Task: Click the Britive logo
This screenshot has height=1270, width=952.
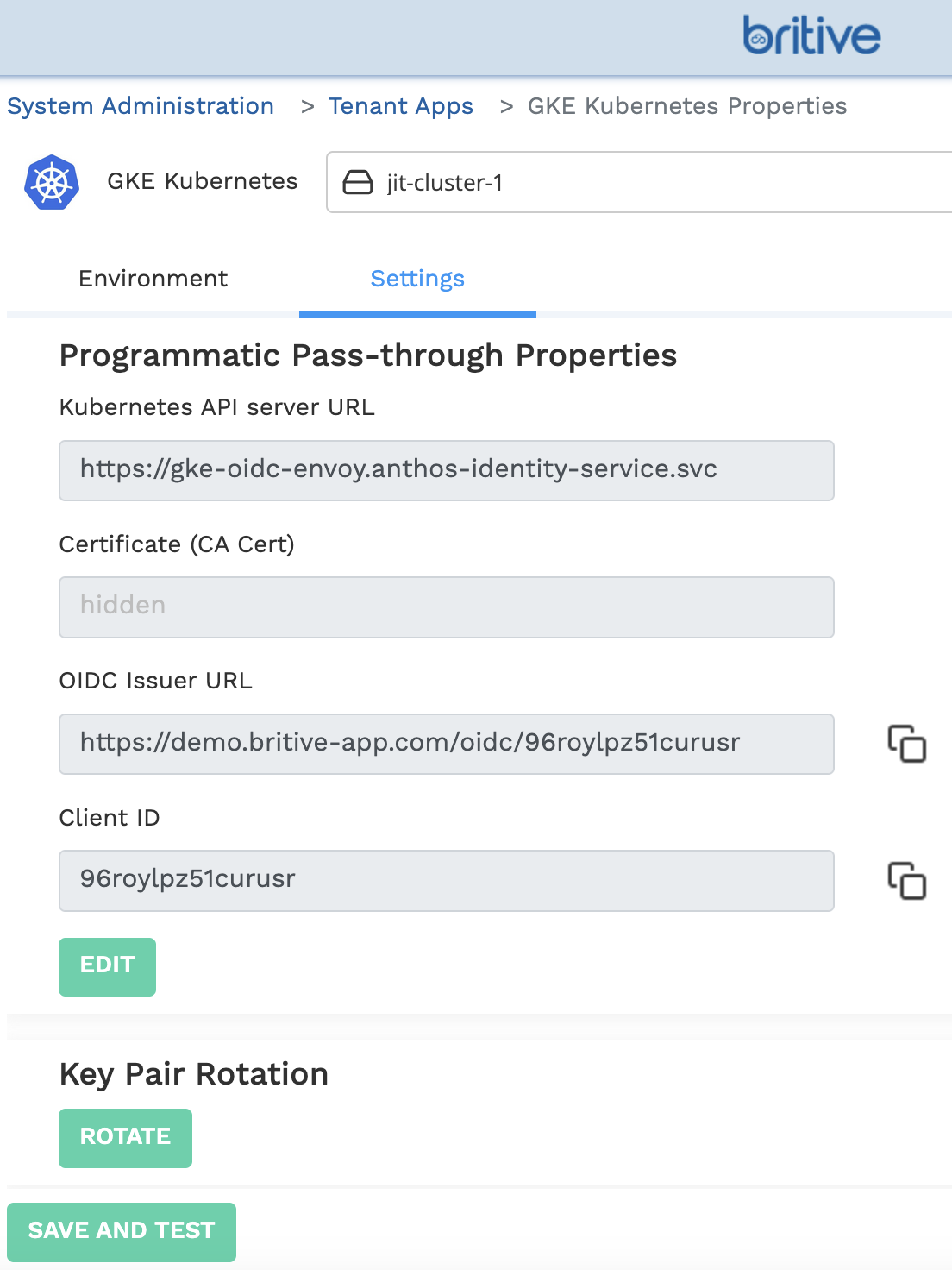Action: (x=811, y=36)
